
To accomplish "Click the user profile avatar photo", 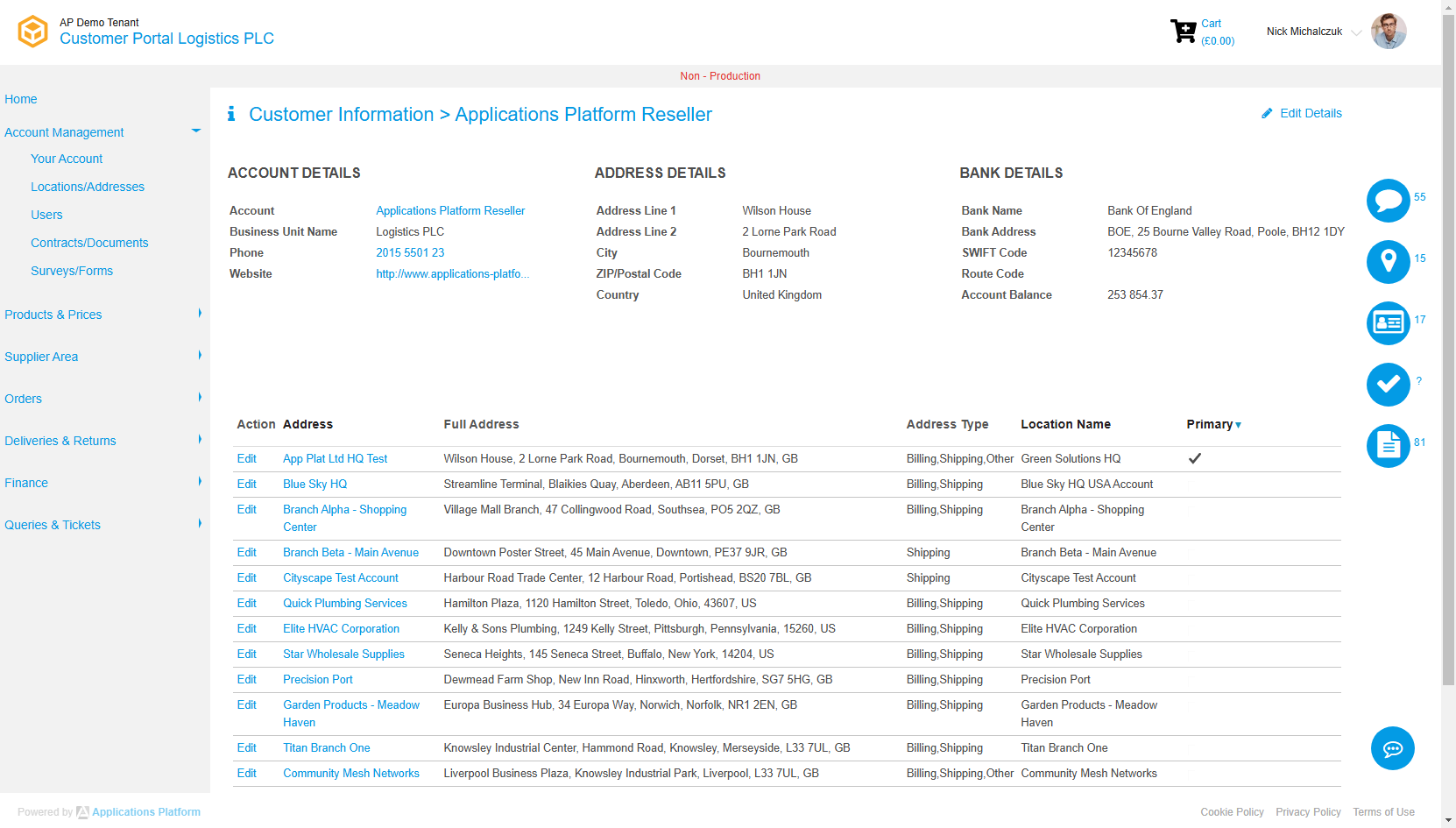I will click(x=1389, y=32).
